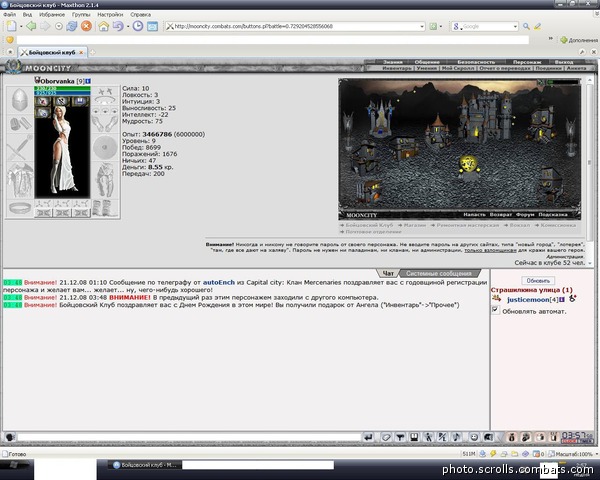
Task: Click the green health bar
Action: 62,88
